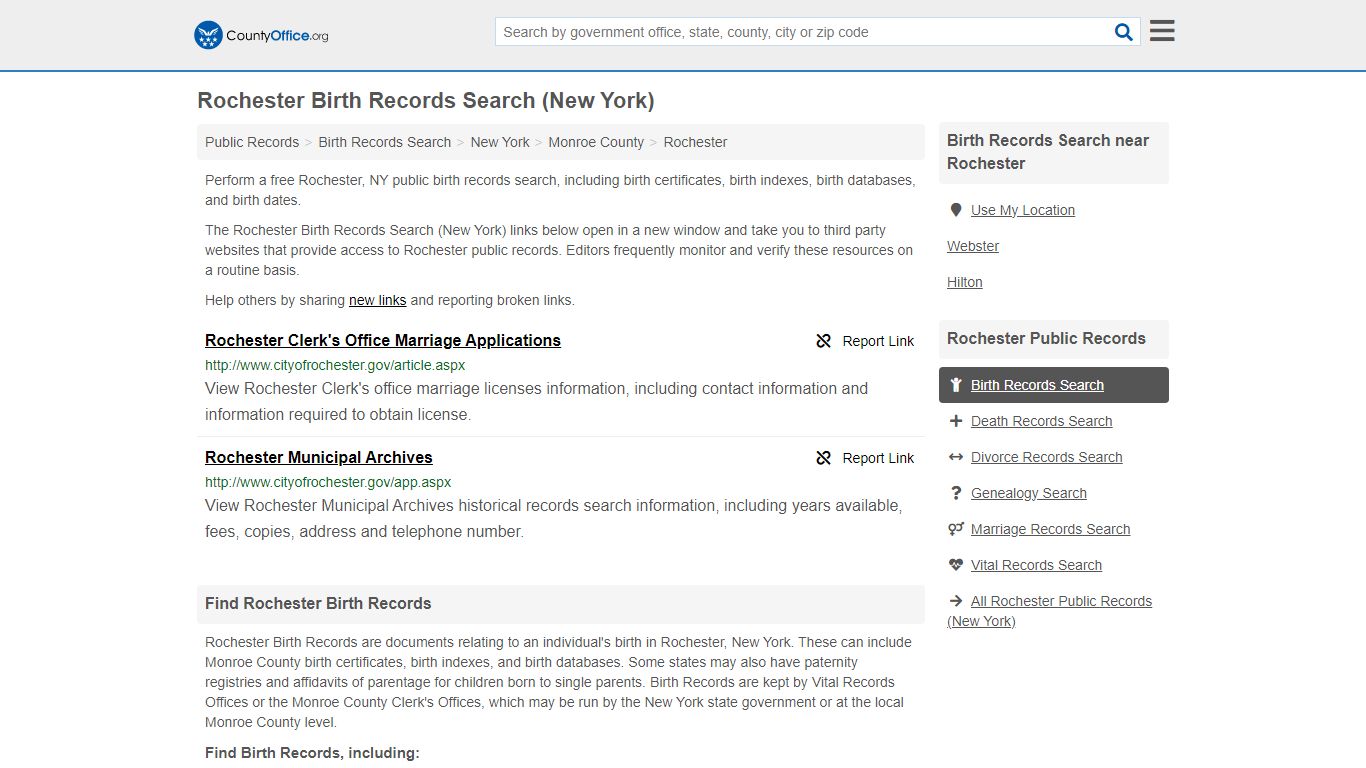Click 'Find Birth Records, including:' text
Viewport: 1366px width, 768px height.
pyautogui.click(x=312, y=753)
